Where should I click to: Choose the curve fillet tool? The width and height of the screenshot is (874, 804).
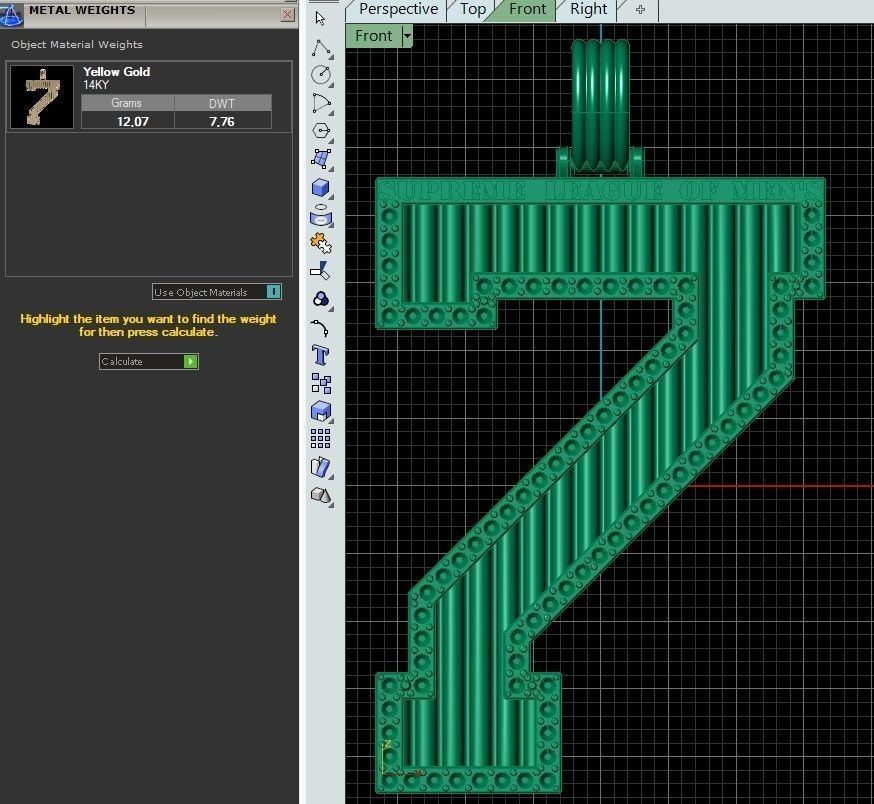click(320, 328)
